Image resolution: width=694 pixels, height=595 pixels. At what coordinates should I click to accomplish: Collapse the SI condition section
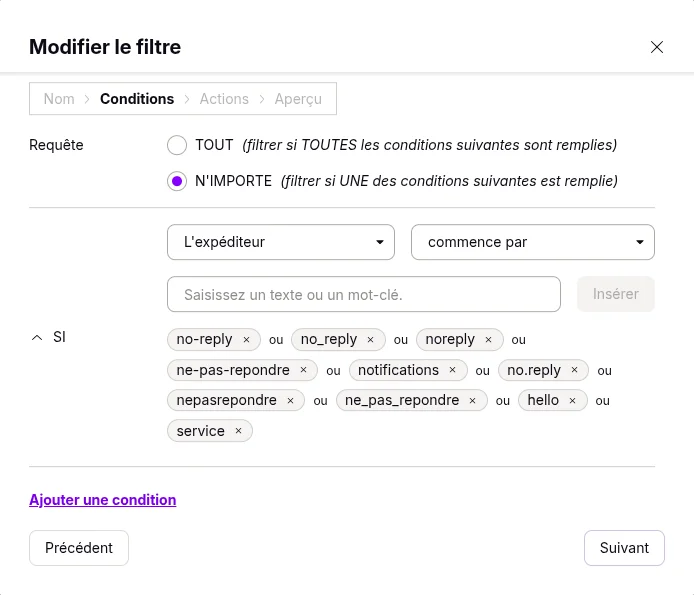(x=38, y=338)
